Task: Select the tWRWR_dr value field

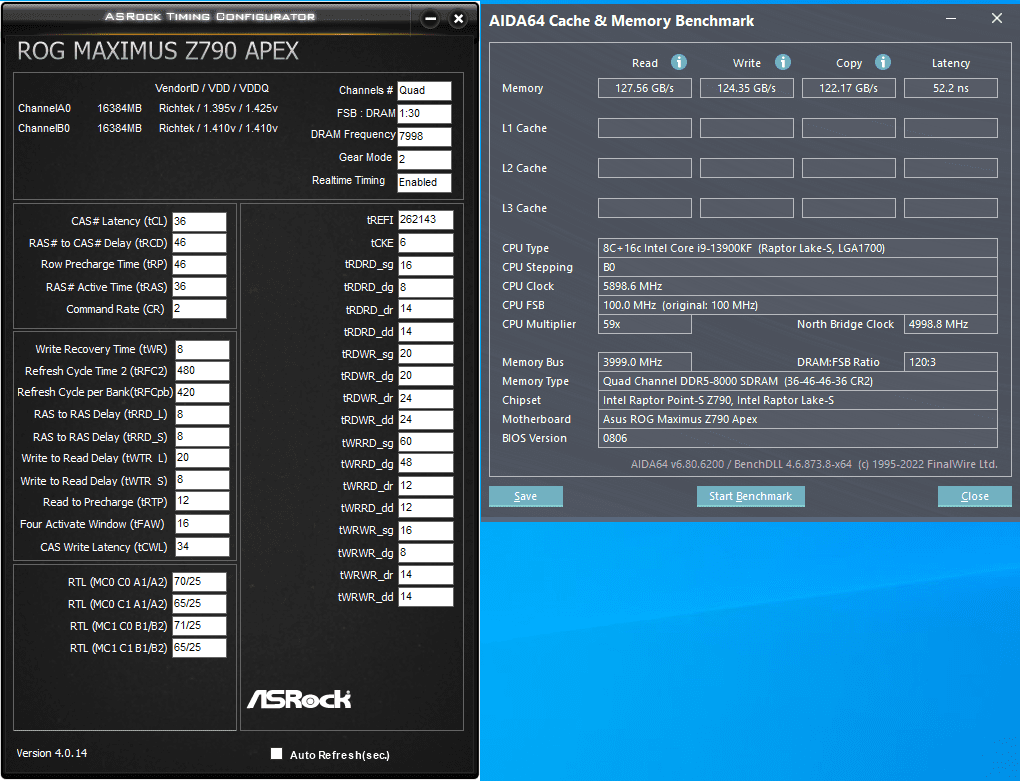Action: click(x=425, y=576)
